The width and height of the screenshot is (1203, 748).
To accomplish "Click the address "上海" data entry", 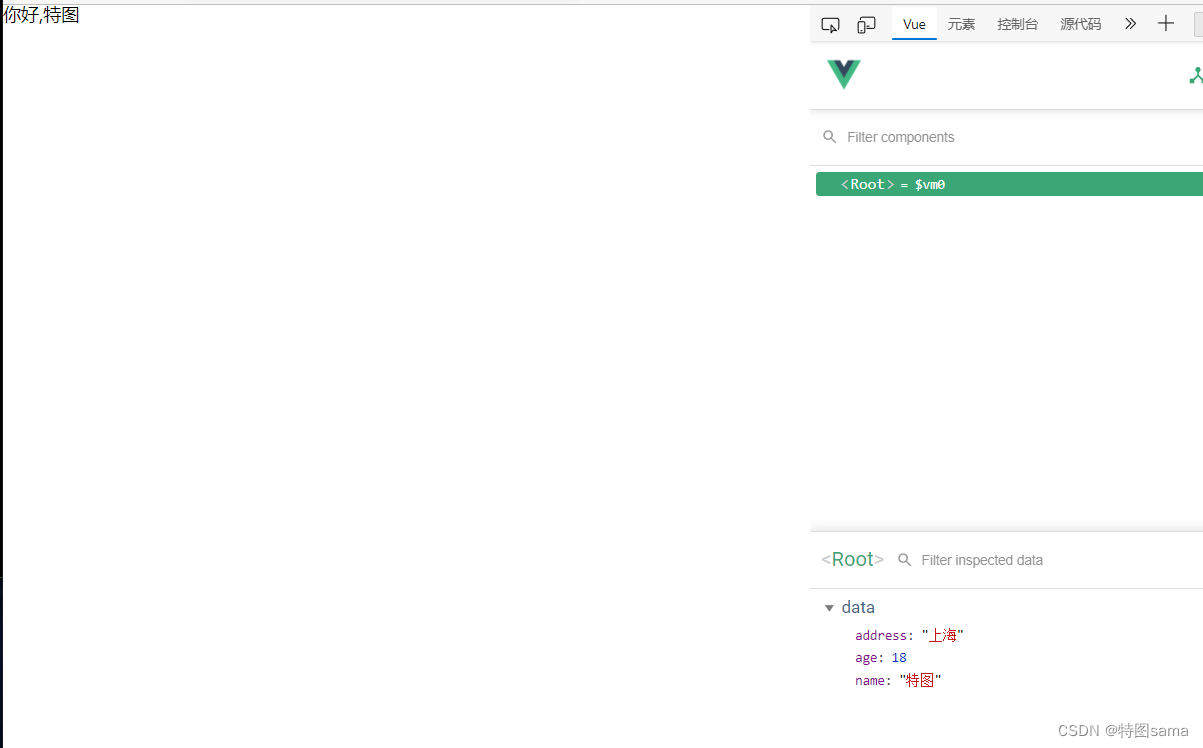I will [x=909, y=635].
